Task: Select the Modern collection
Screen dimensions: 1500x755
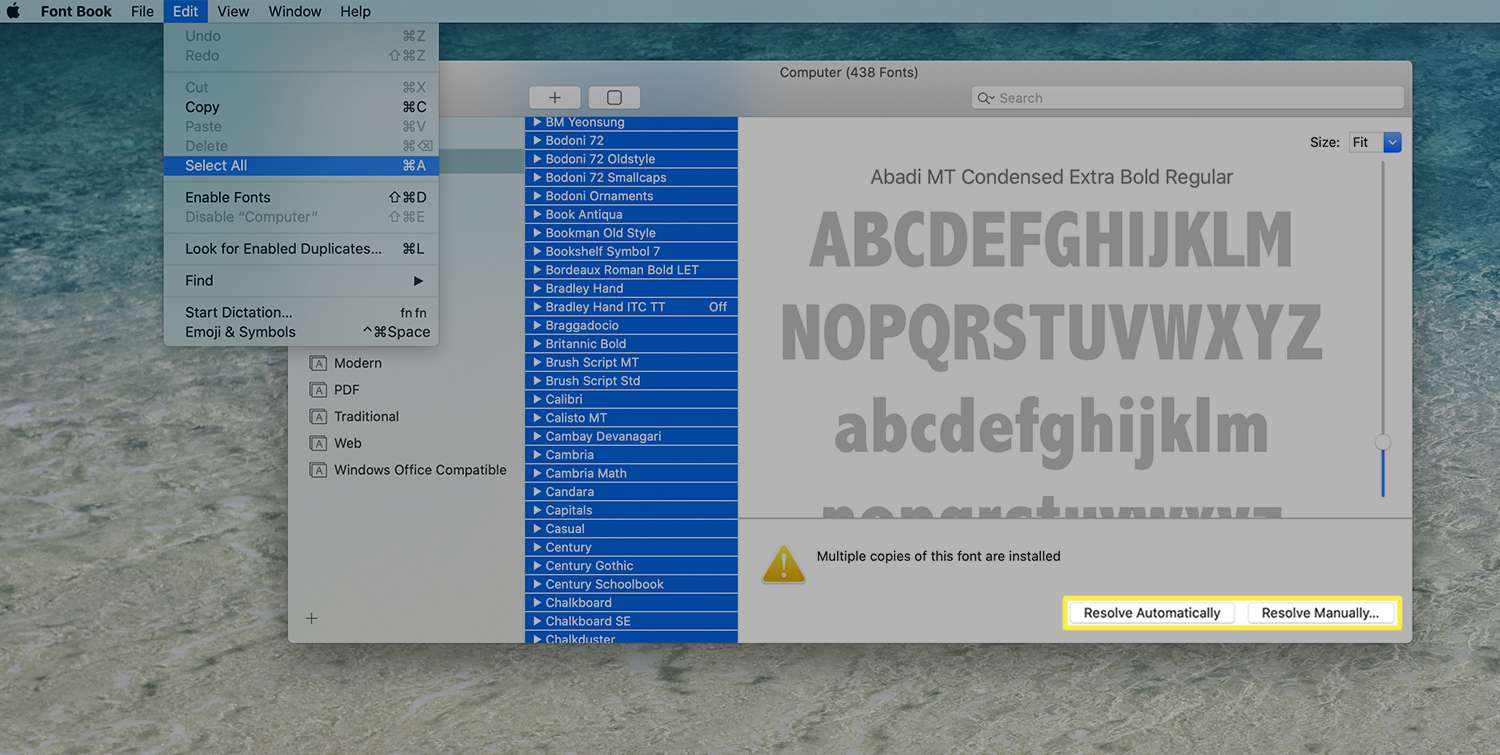Action: coord(358,363)
